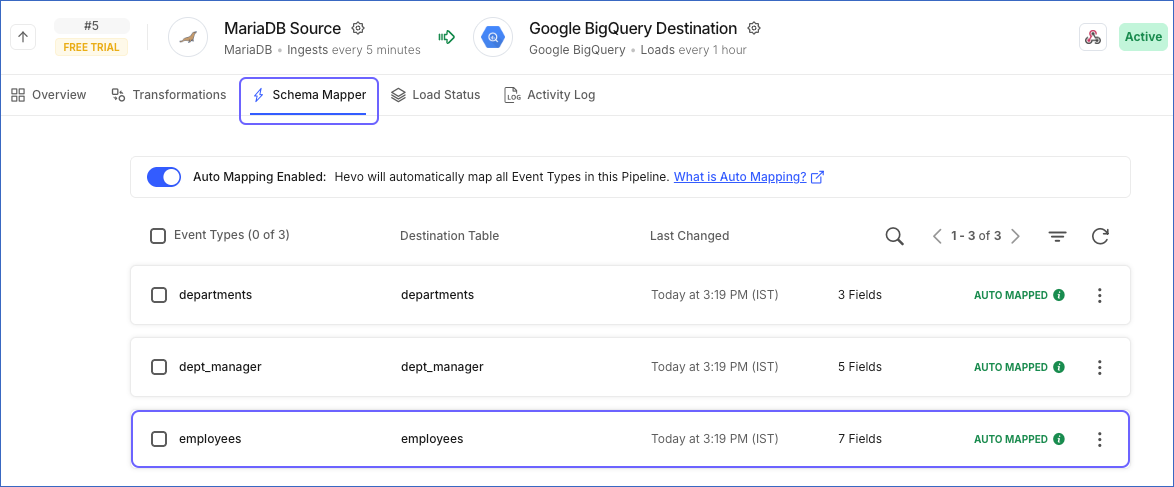
Task: Click the employees info icon
Action: point(1059,439)
